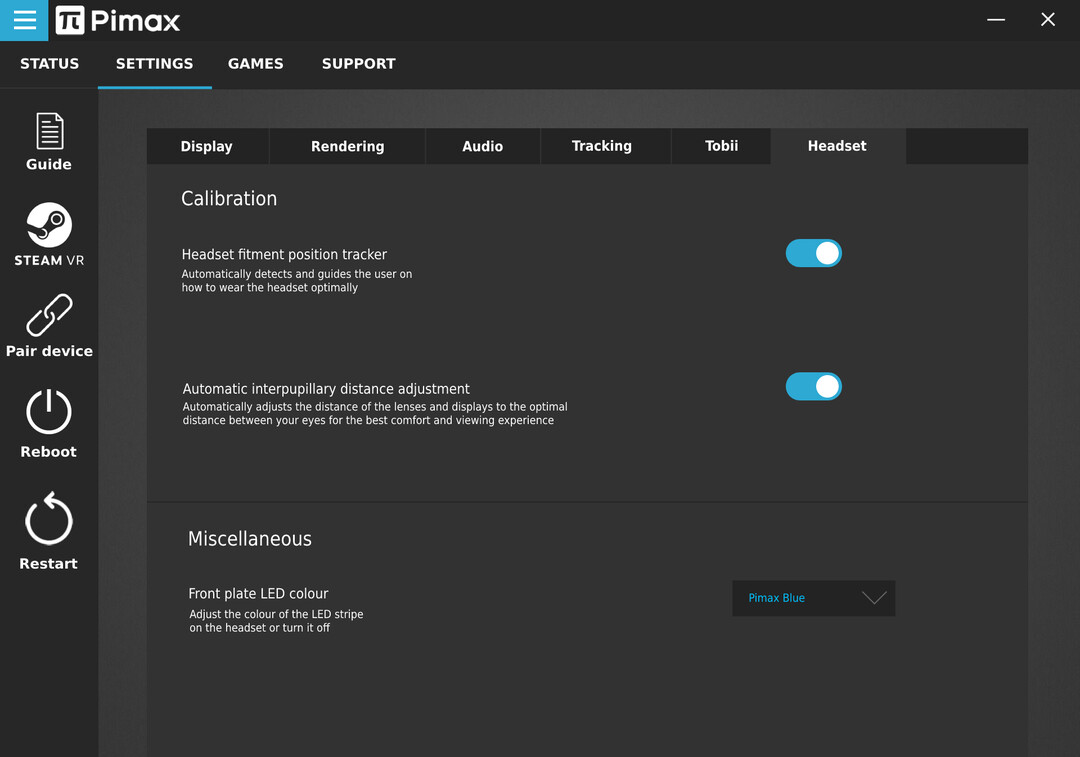Disable headset fitment position tracker
The height and width of the screenshot is (757, 1080).
click(813, 254)
